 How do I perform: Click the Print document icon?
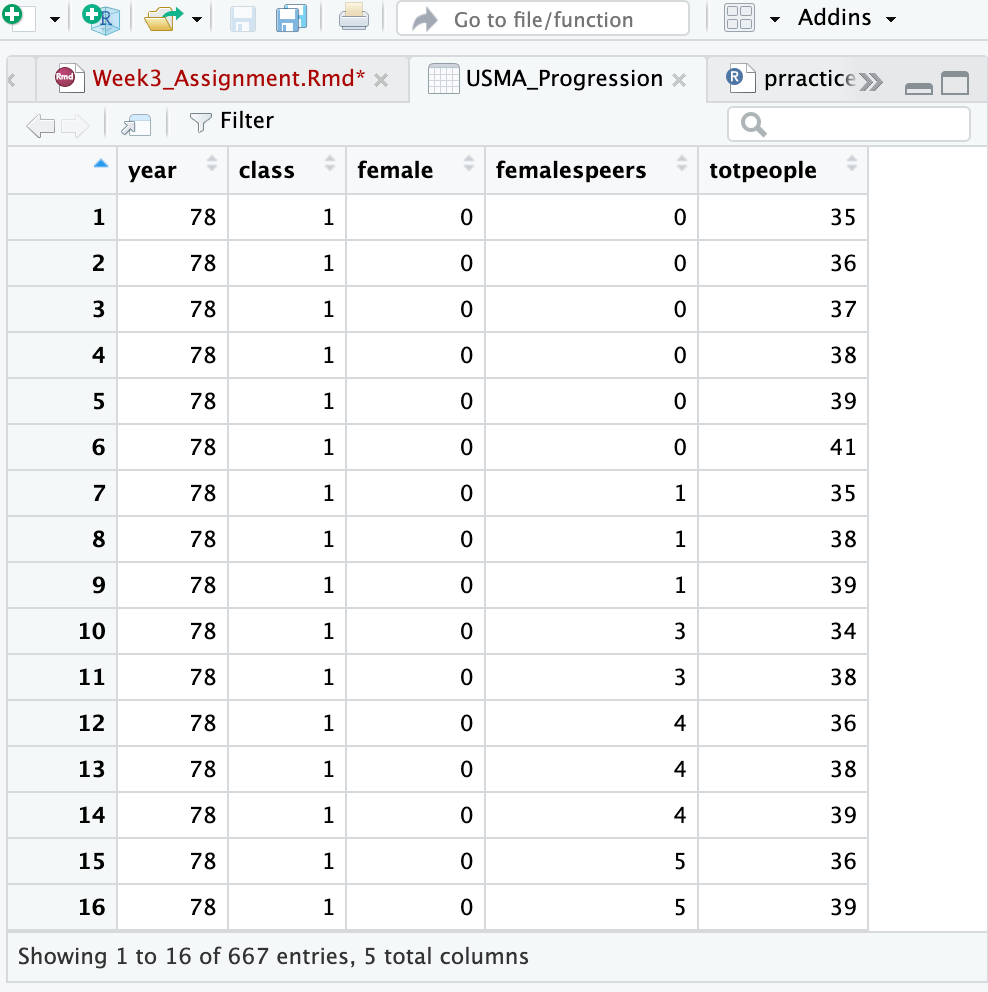coord(354,18)
